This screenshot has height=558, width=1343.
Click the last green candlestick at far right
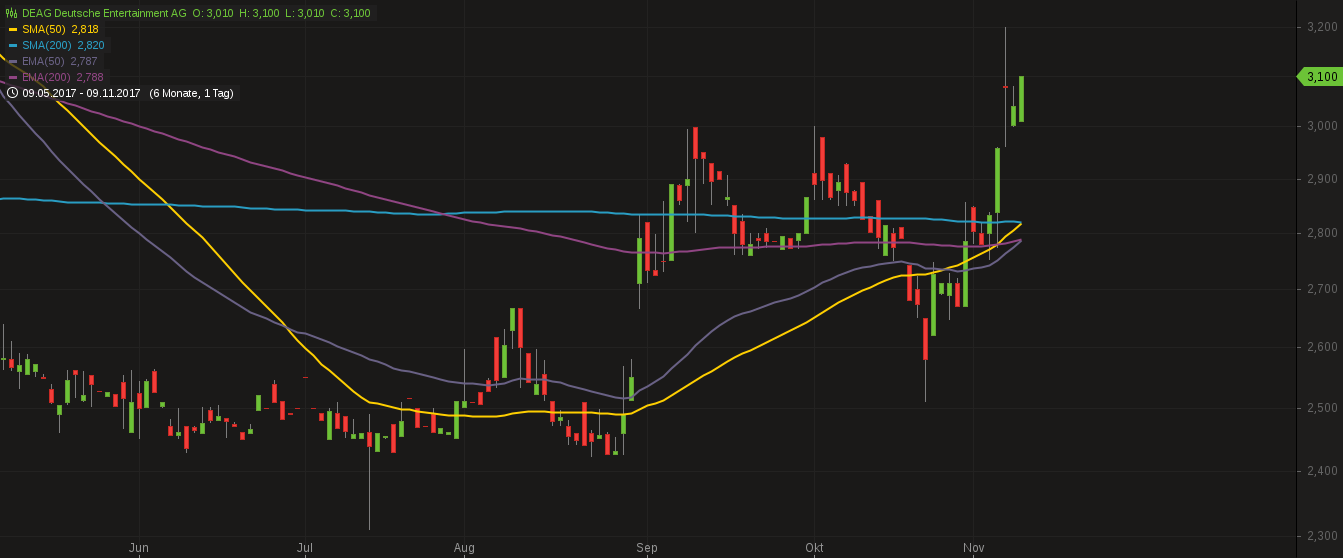point(1021,99)
